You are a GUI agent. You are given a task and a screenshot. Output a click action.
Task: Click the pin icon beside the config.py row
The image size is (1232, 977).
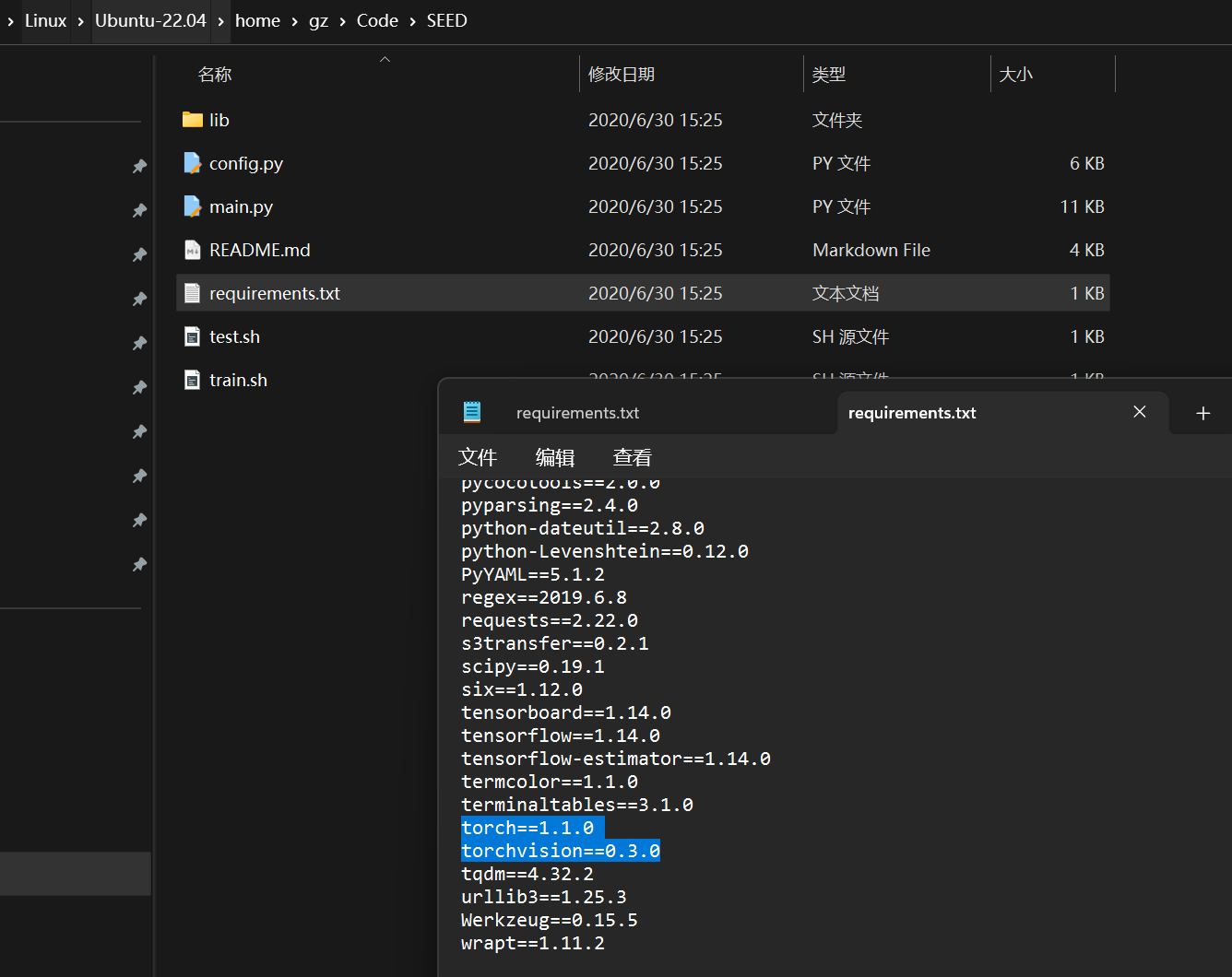(139, 166)
